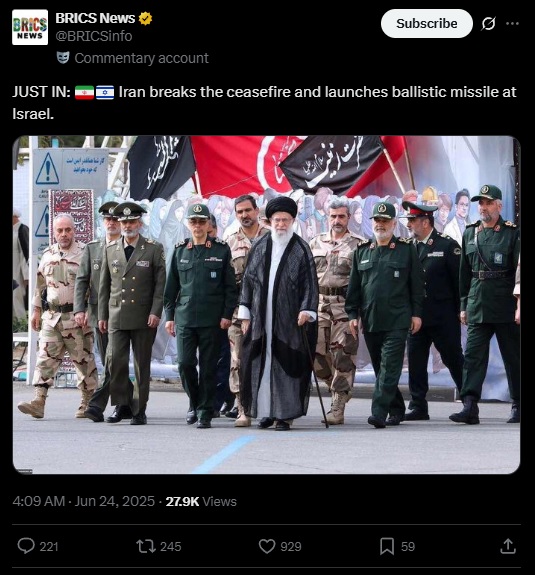Open the @BRICSinfo handle link
Viewport: 535px width, 575px height.
click(94, 36)
